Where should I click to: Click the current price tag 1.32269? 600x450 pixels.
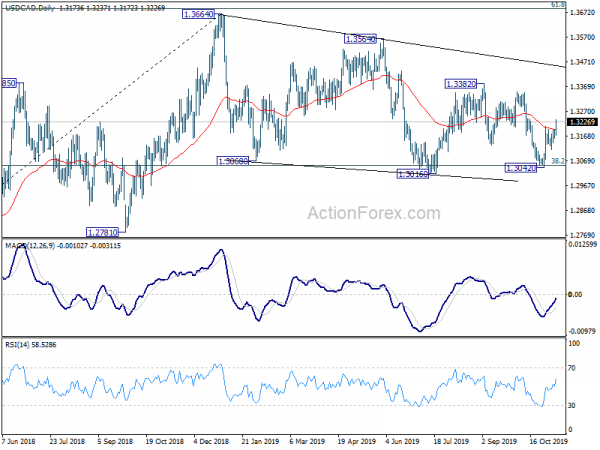(x=582, y=122)
